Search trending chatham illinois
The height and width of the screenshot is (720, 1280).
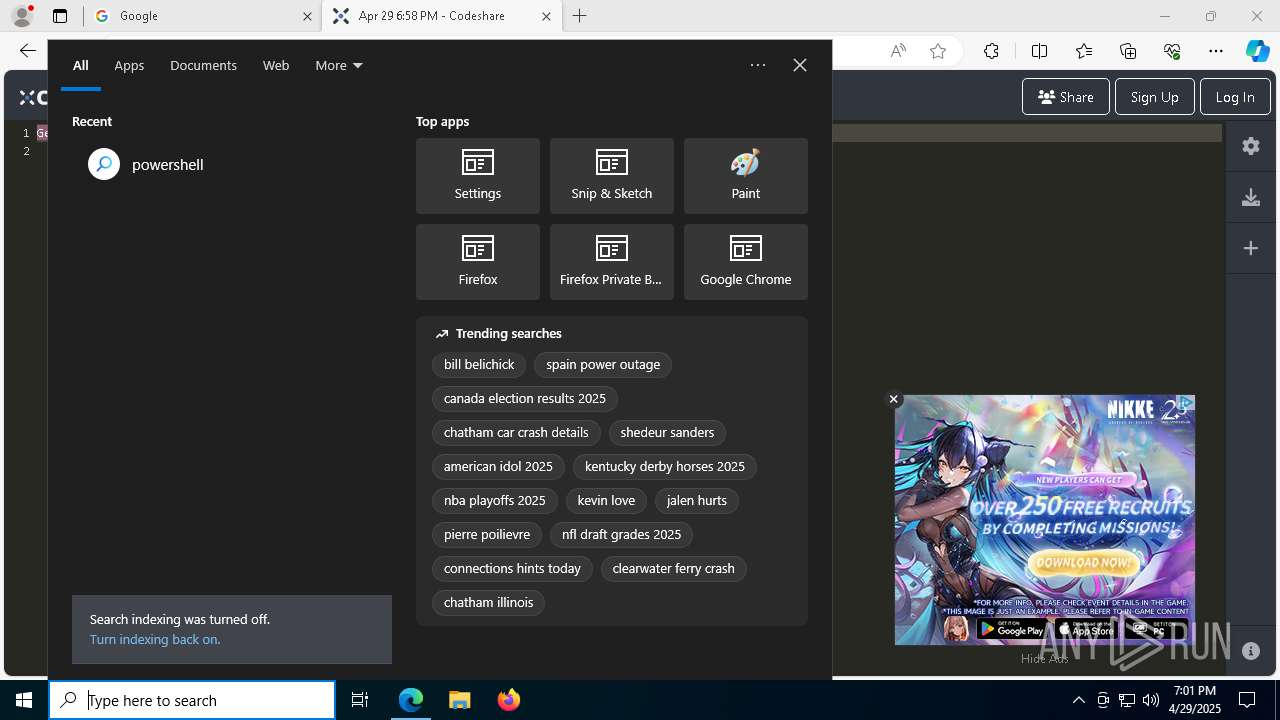tap(489, 603)
